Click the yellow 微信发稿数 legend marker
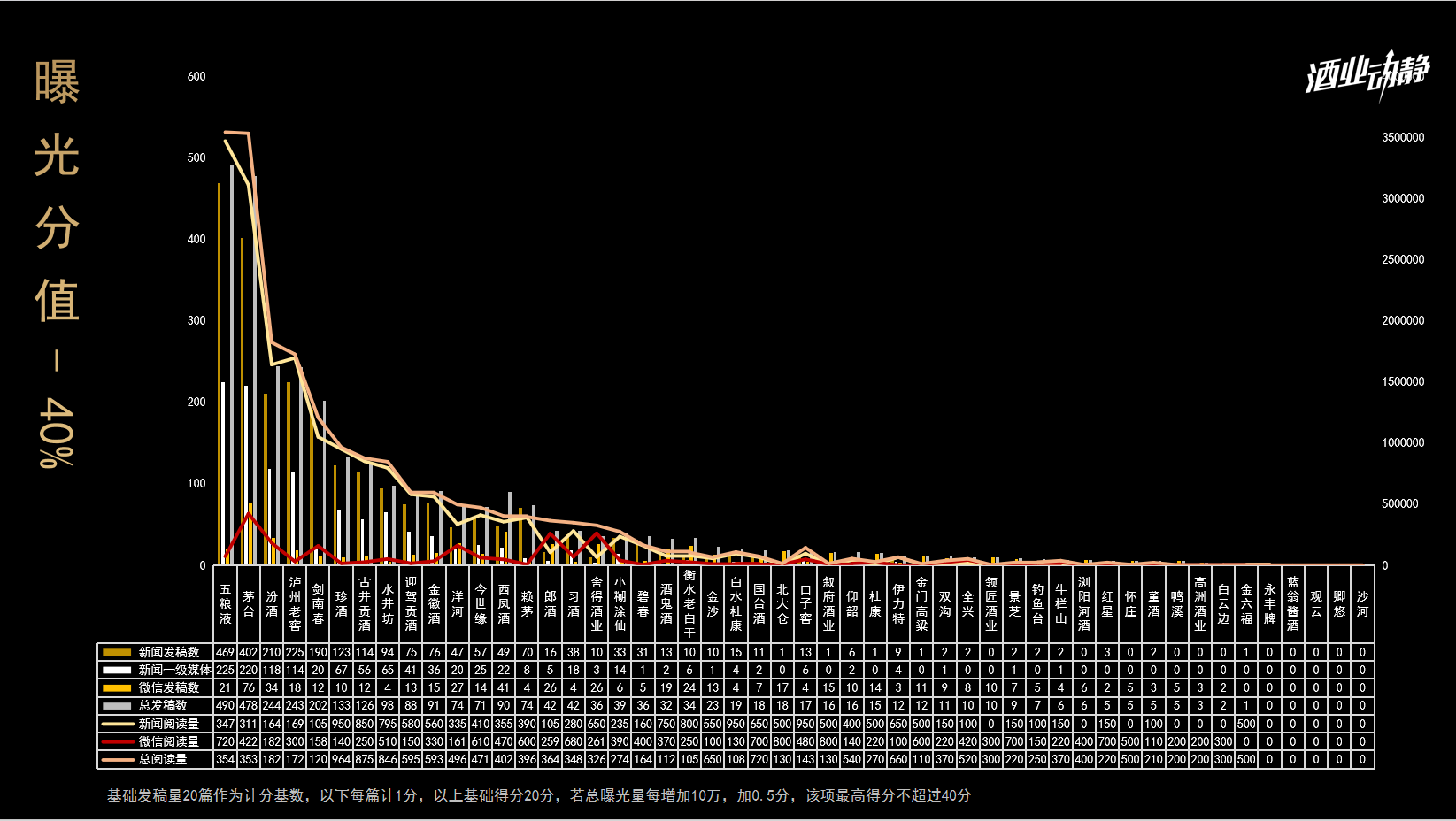 (117, 687)
